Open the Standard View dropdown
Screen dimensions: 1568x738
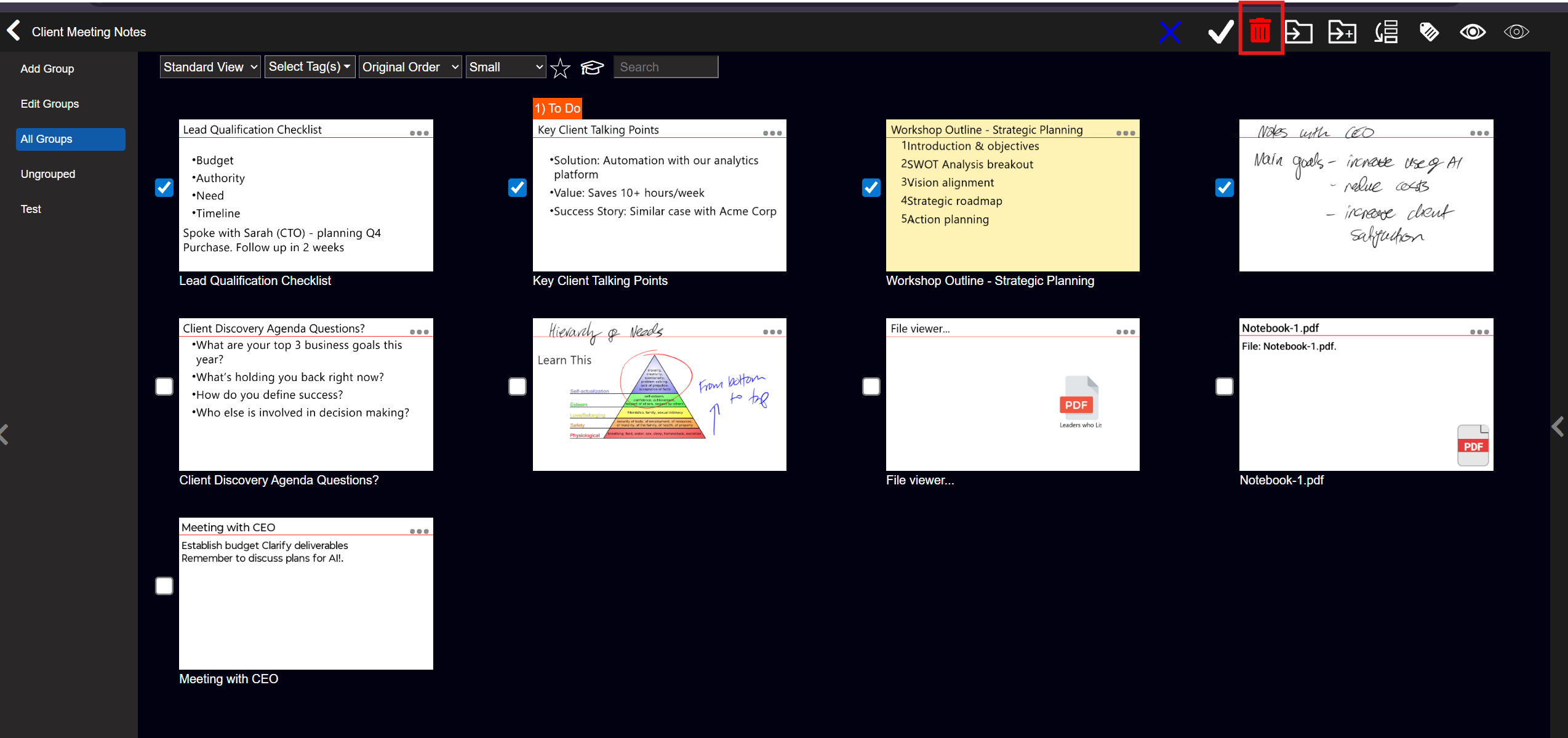click(x=210, y=67)
